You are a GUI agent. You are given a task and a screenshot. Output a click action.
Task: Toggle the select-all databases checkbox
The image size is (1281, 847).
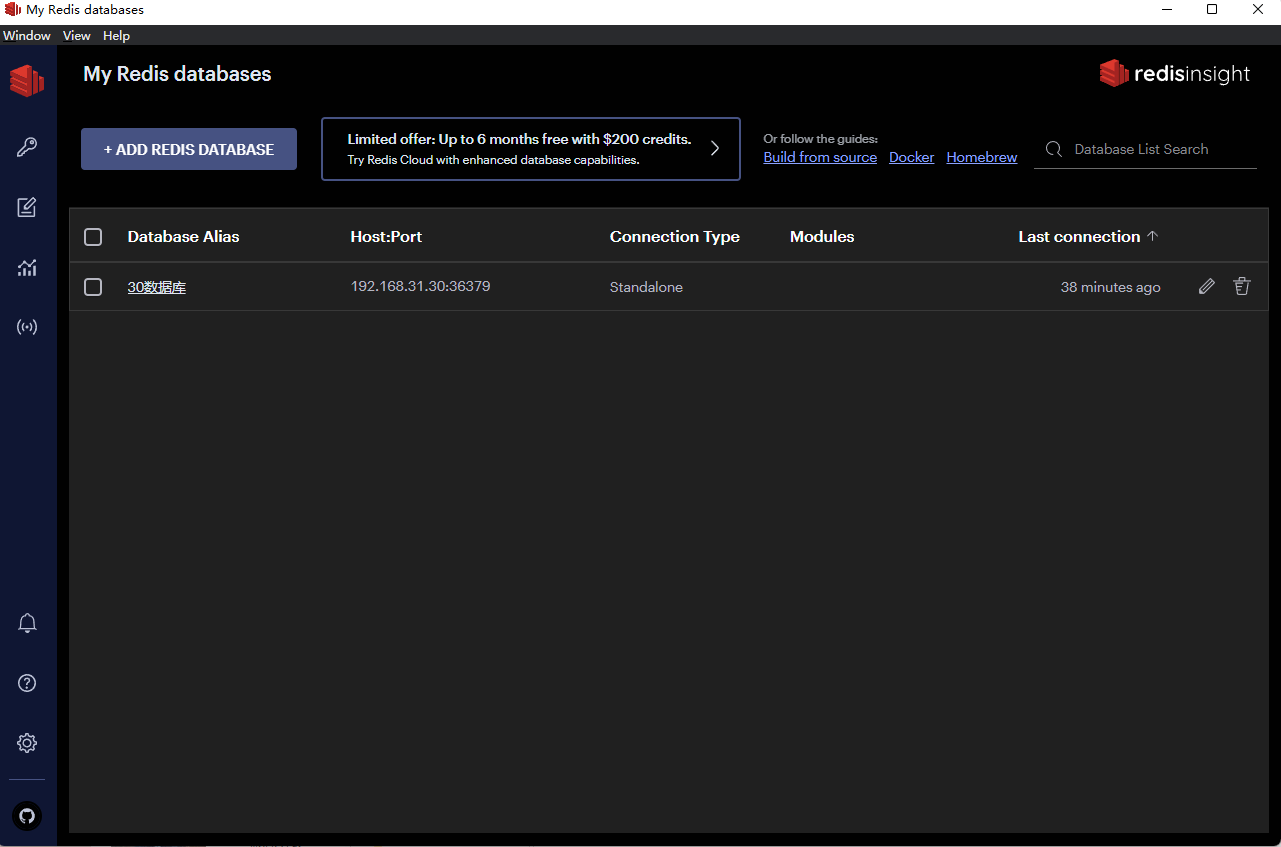[x=93, y=237]
